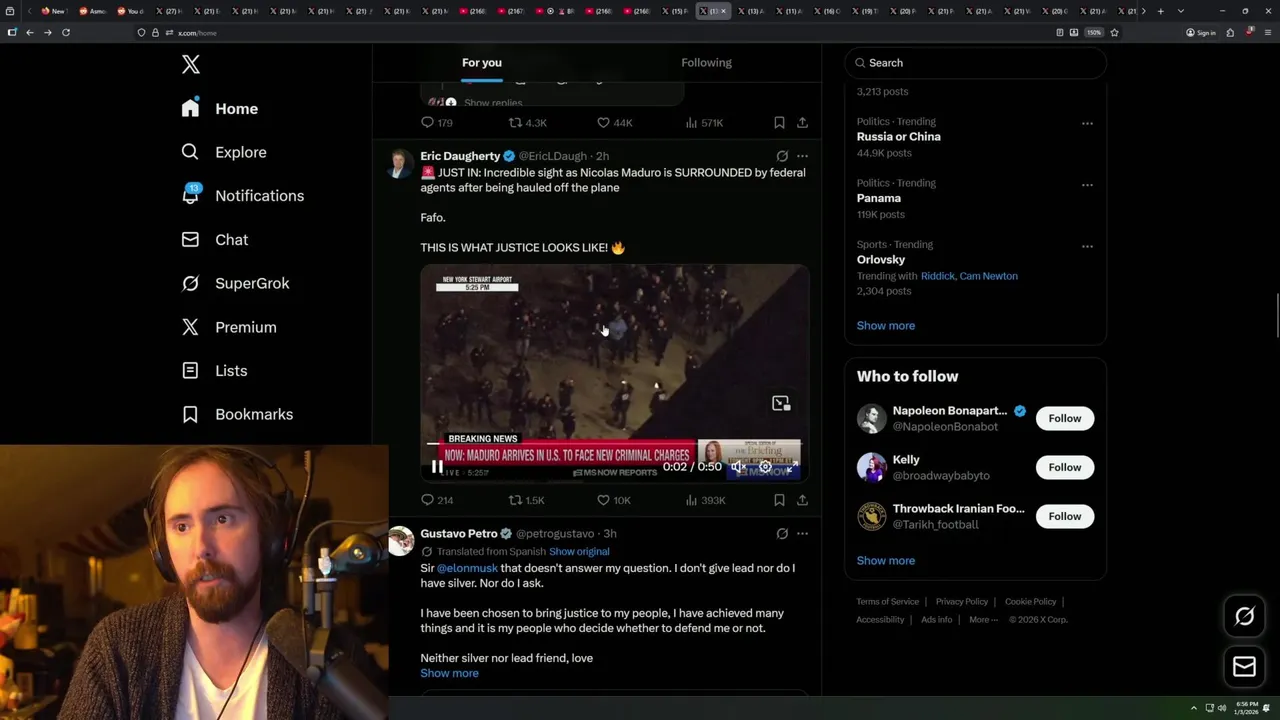Image resolution: width=1280 pixels, height=720 pixels.
Task: Follow Napoleon Bonaparte account
Action: tap(1065, 418)
